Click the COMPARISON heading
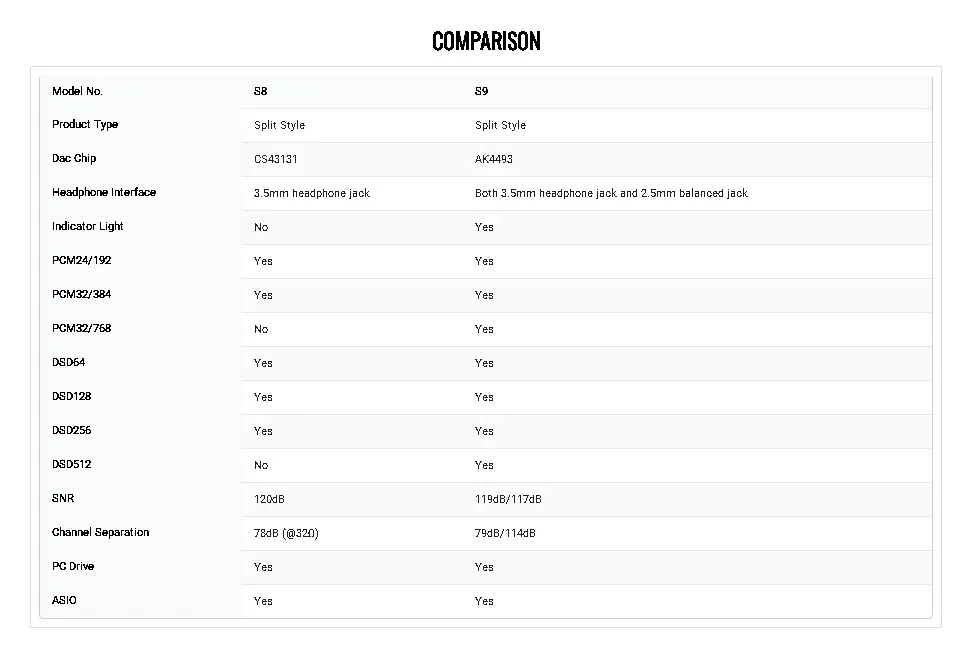The height and width of the screenshot is (646, 974). [486, 42]
